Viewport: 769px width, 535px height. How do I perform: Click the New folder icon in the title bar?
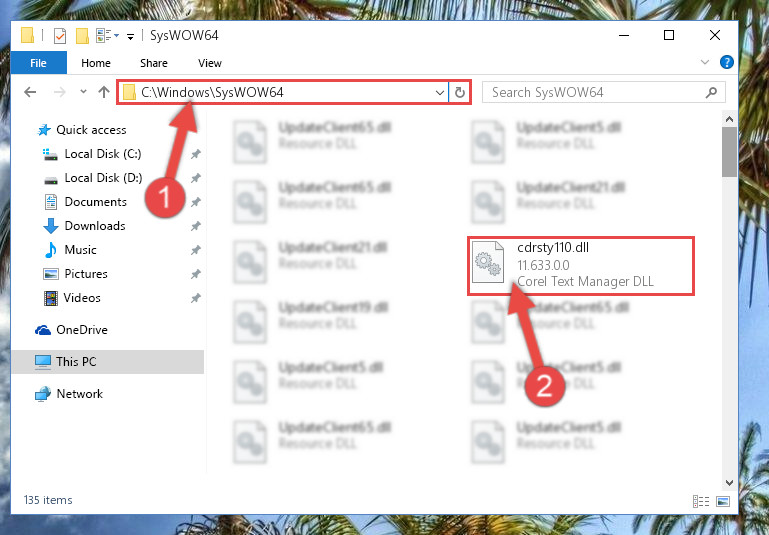(82, 36)
